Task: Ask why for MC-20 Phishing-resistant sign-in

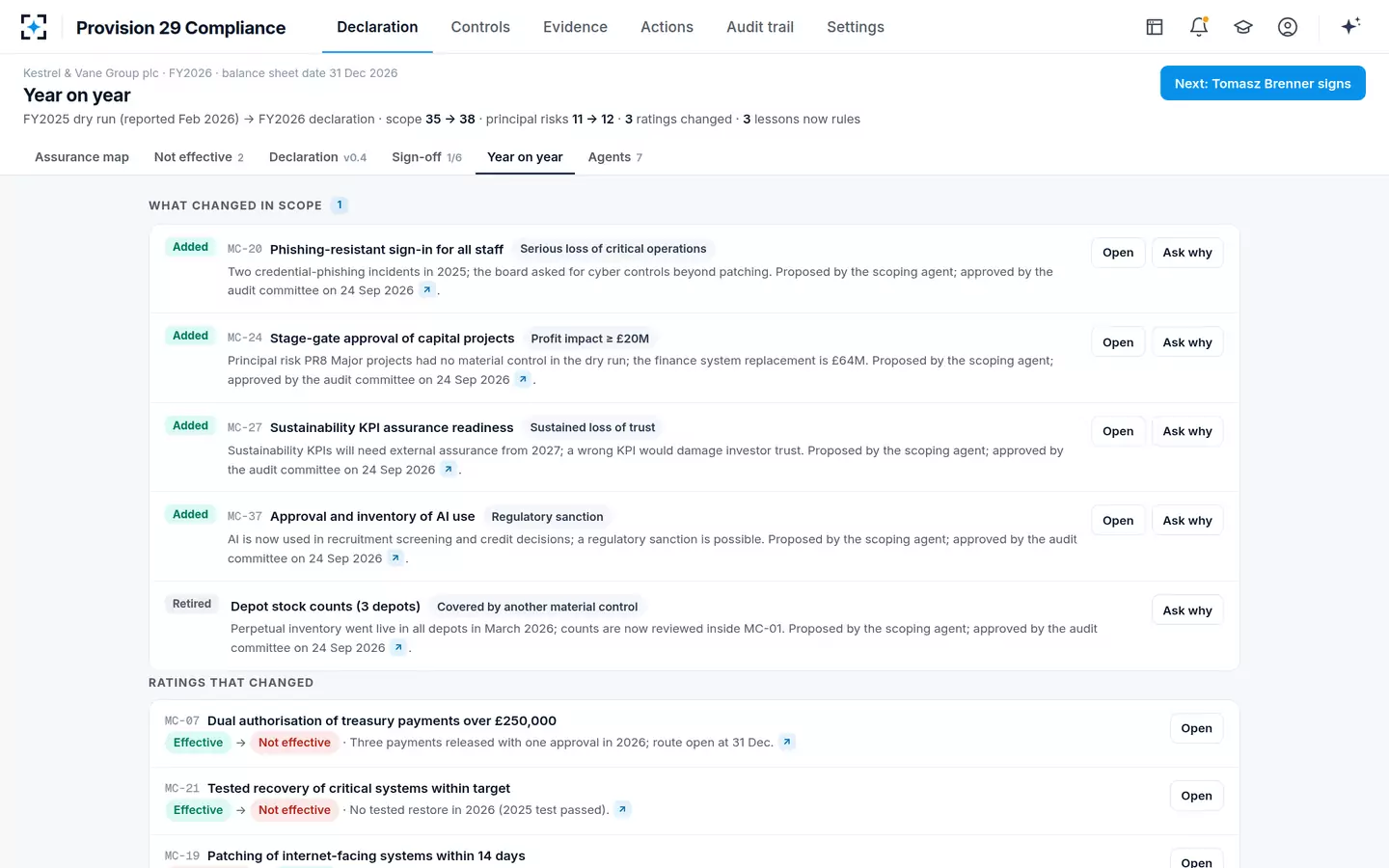Action: 1187,253
